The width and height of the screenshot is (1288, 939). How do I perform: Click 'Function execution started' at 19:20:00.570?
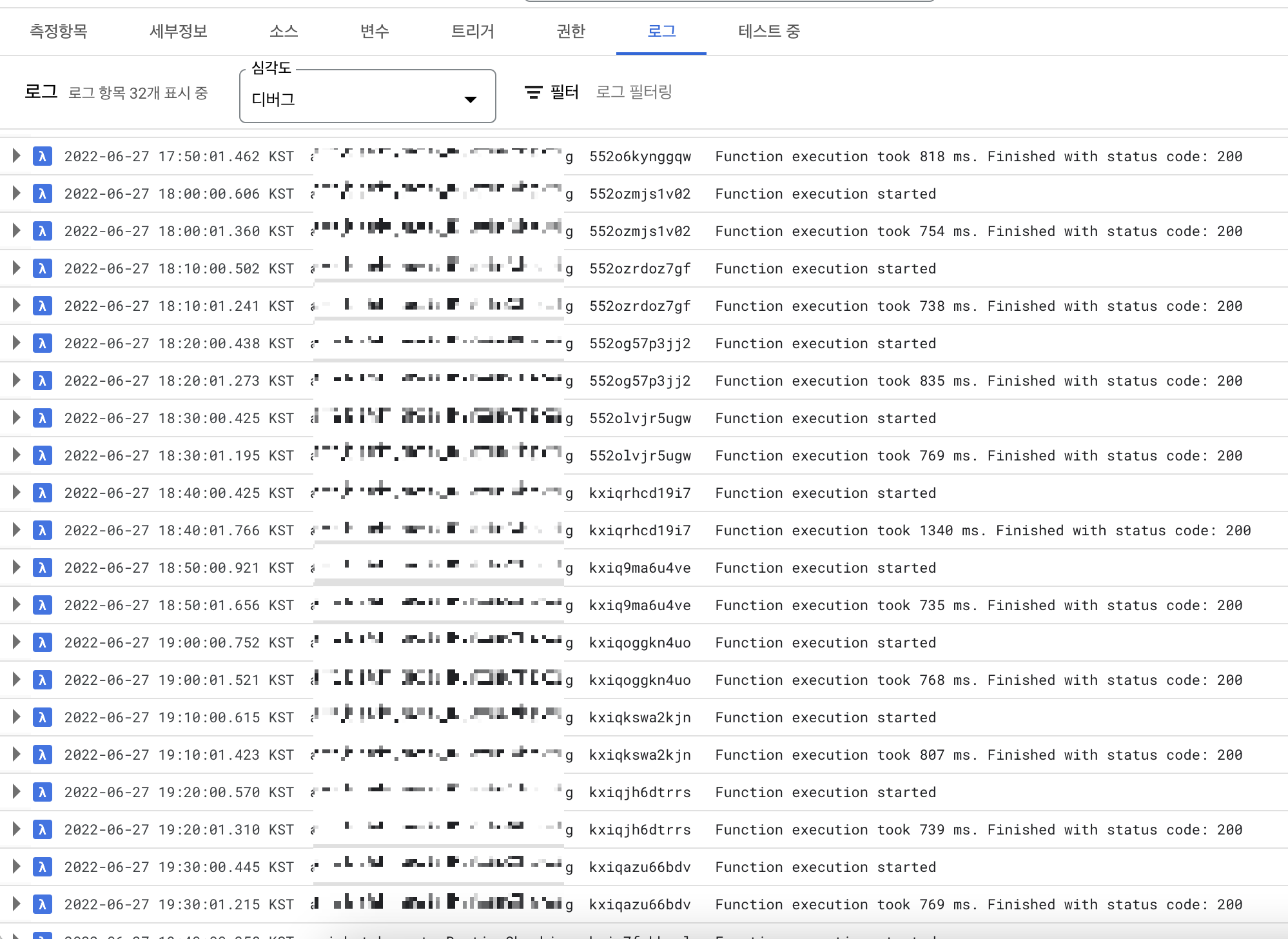tap(825, 792)
